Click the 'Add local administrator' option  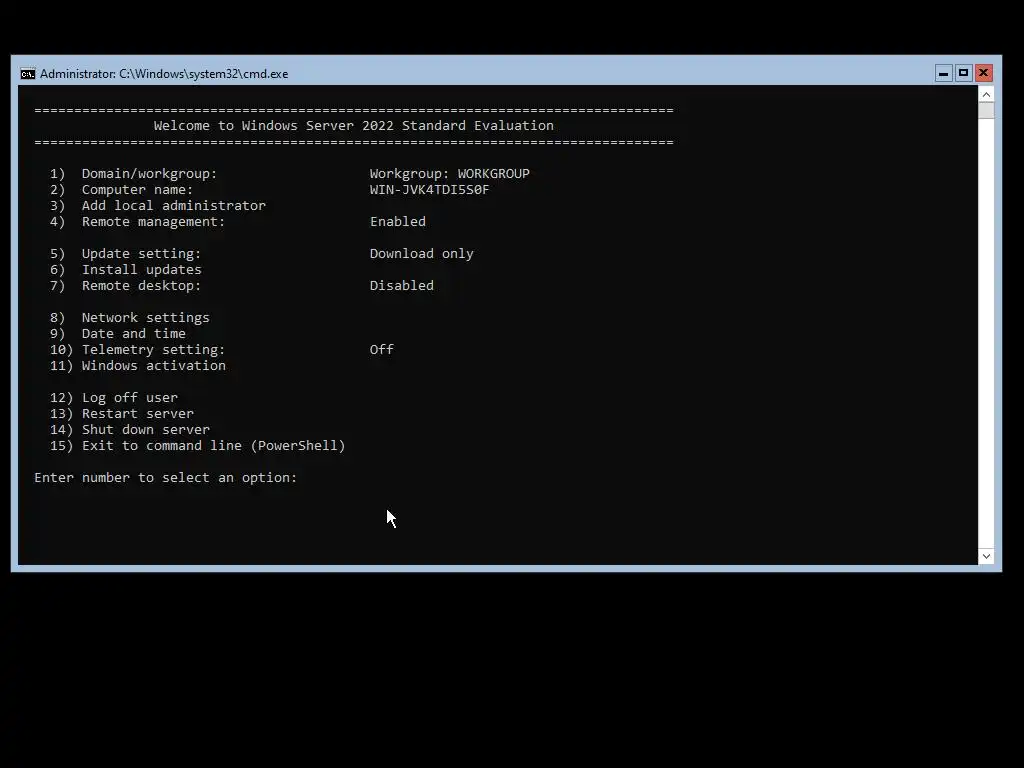pos(157,206)
